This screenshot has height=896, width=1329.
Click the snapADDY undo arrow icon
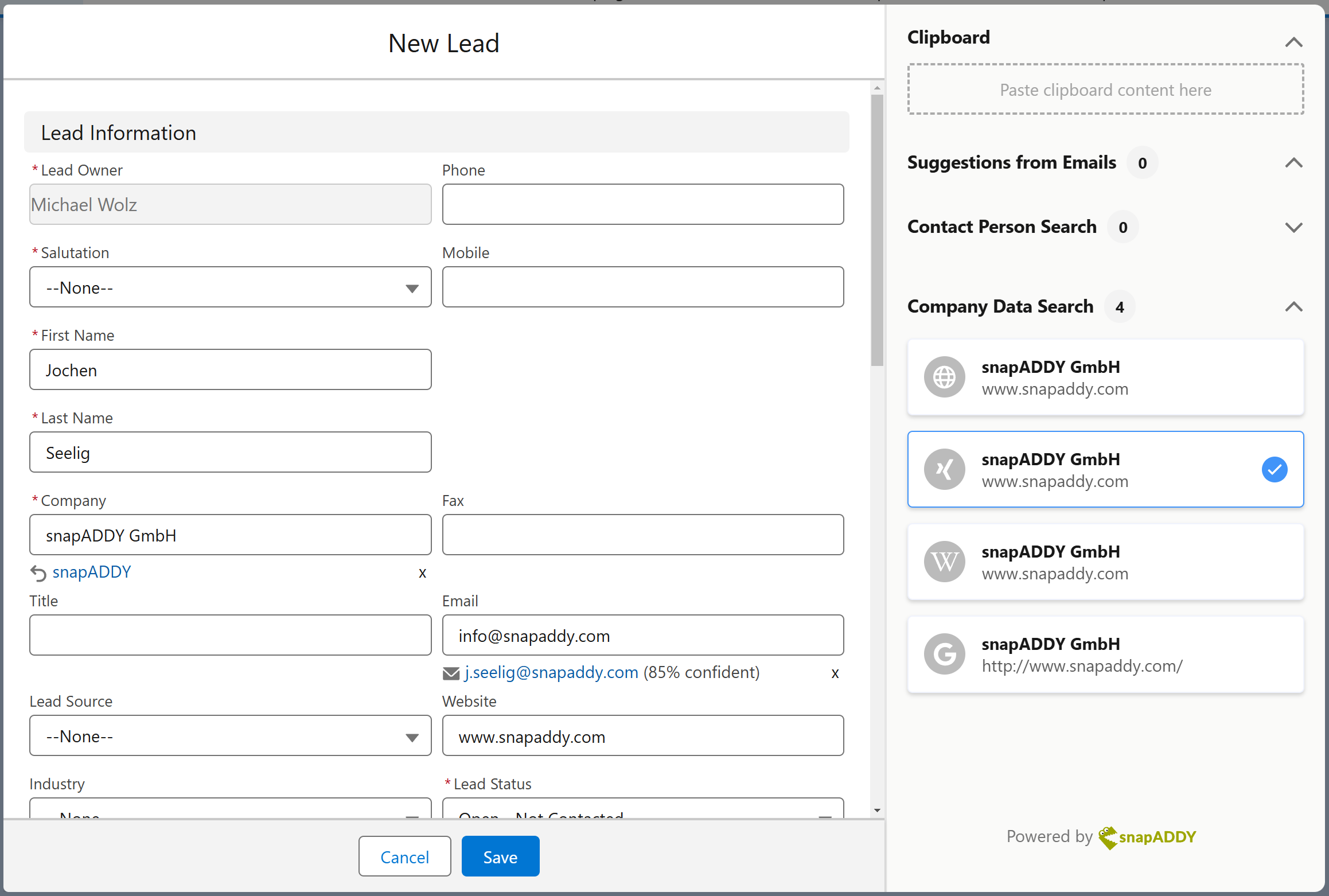pyautogui.click(x=38, y=572)
